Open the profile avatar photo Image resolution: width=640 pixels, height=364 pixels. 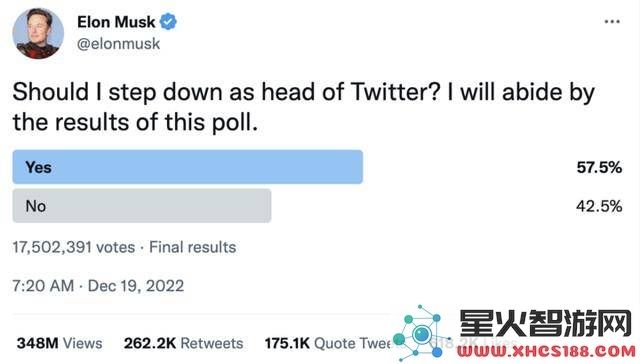[38, 33]
